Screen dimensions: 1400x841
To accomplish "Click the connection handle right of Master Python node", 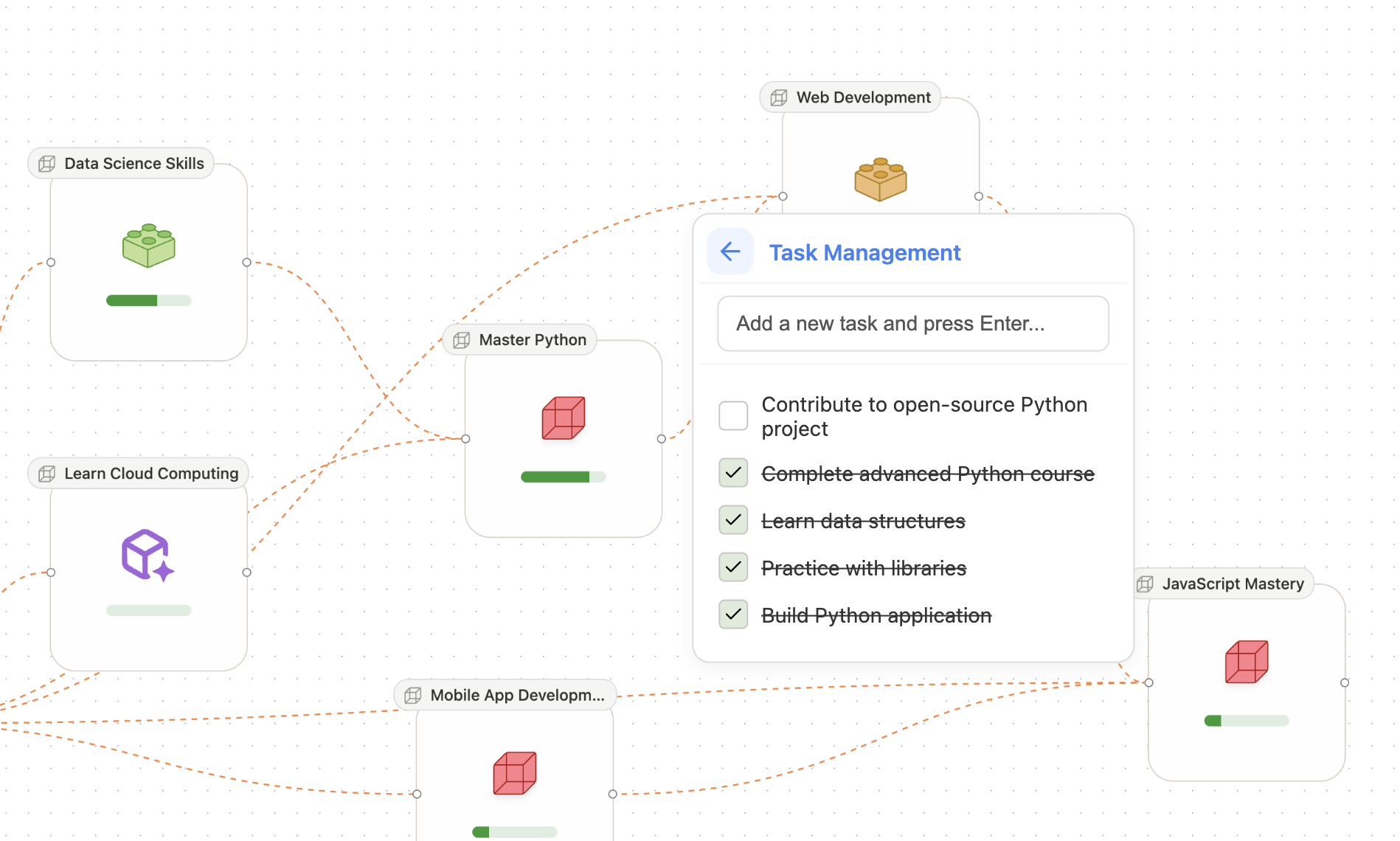I will point(660,438).
